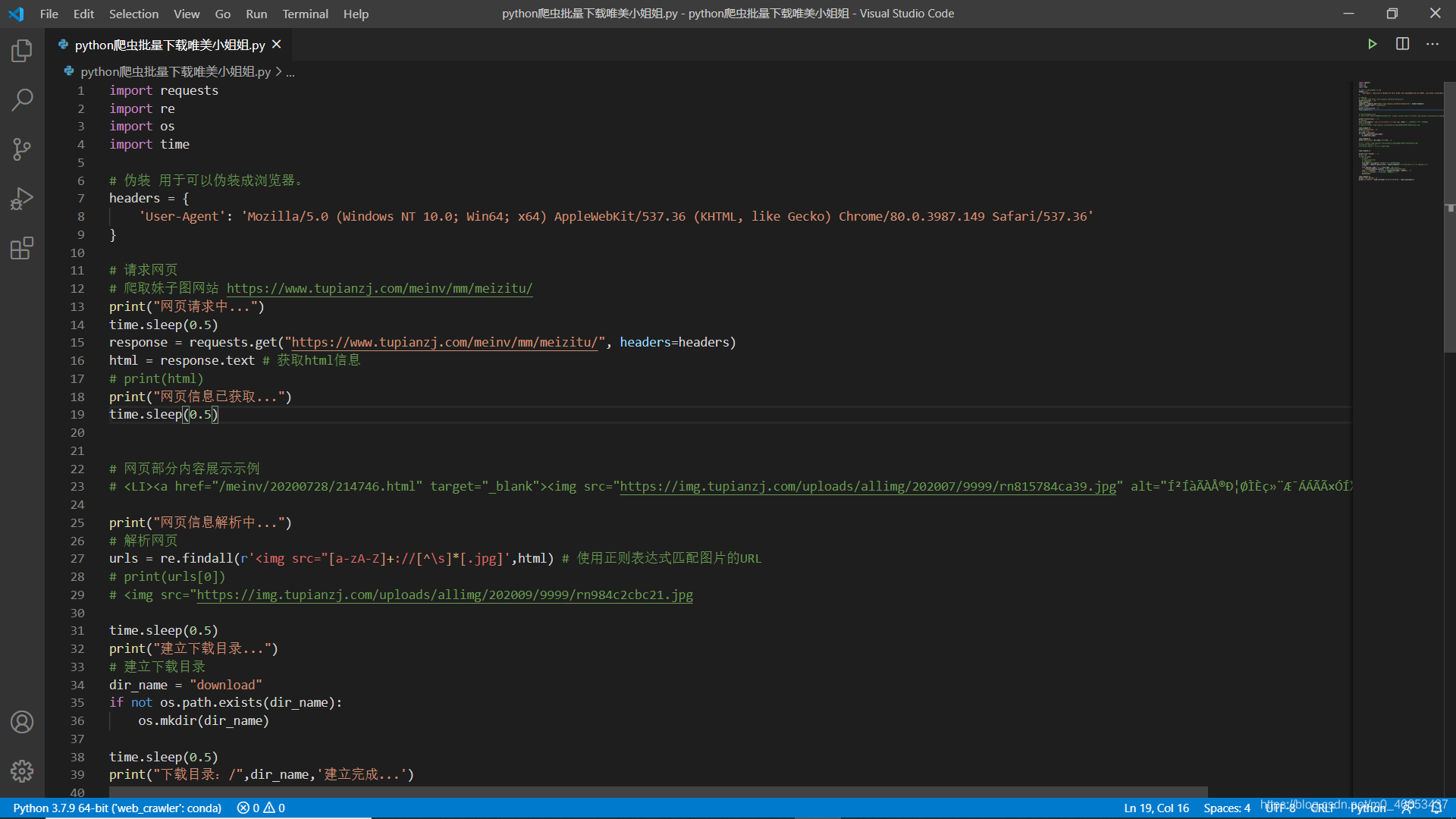Screen dimensions: 1456x819
Task: Open the Edit menu
Action: click(83, 14)
